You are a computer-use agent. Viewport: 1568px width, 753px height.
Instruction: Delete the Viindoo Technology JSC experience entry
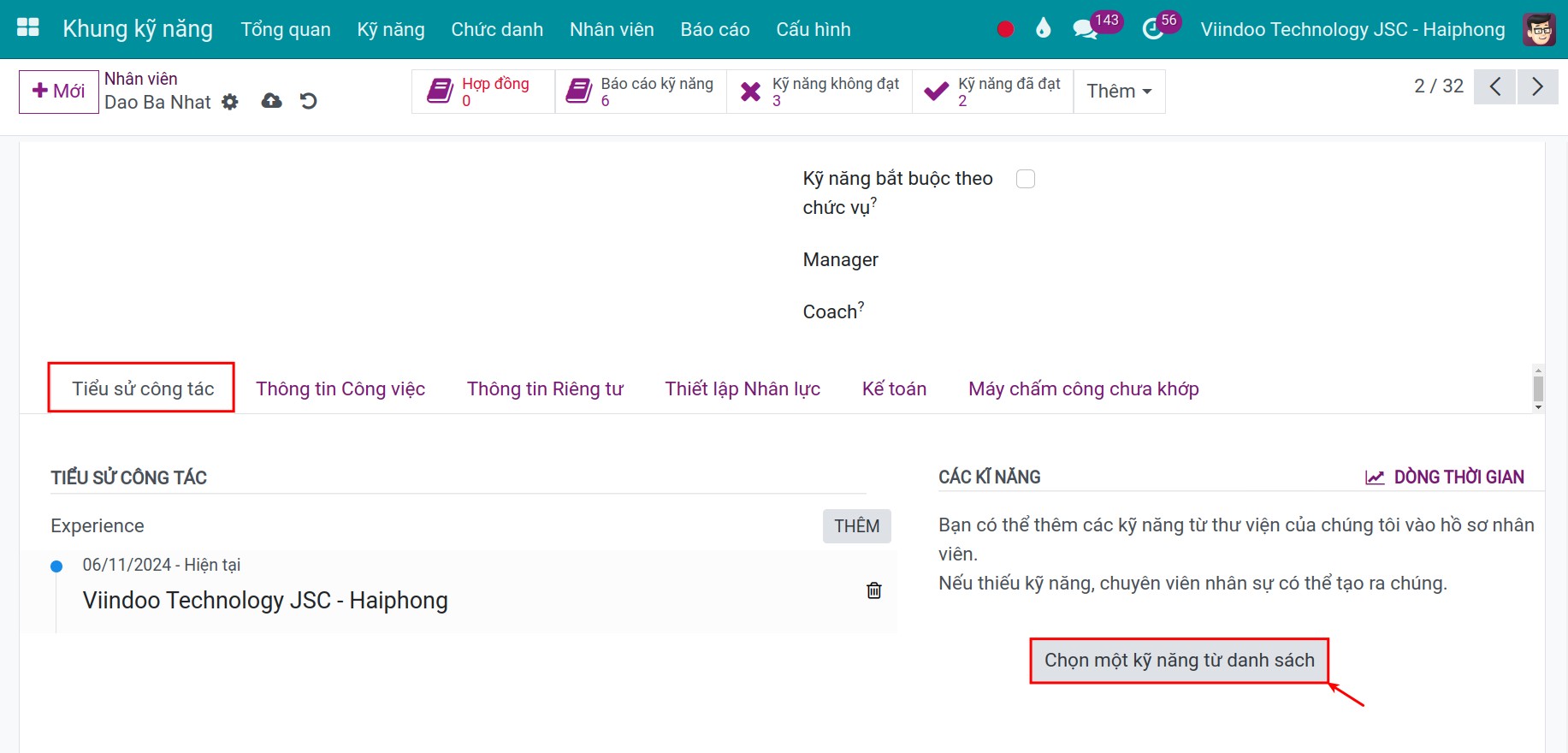point(874,590)
